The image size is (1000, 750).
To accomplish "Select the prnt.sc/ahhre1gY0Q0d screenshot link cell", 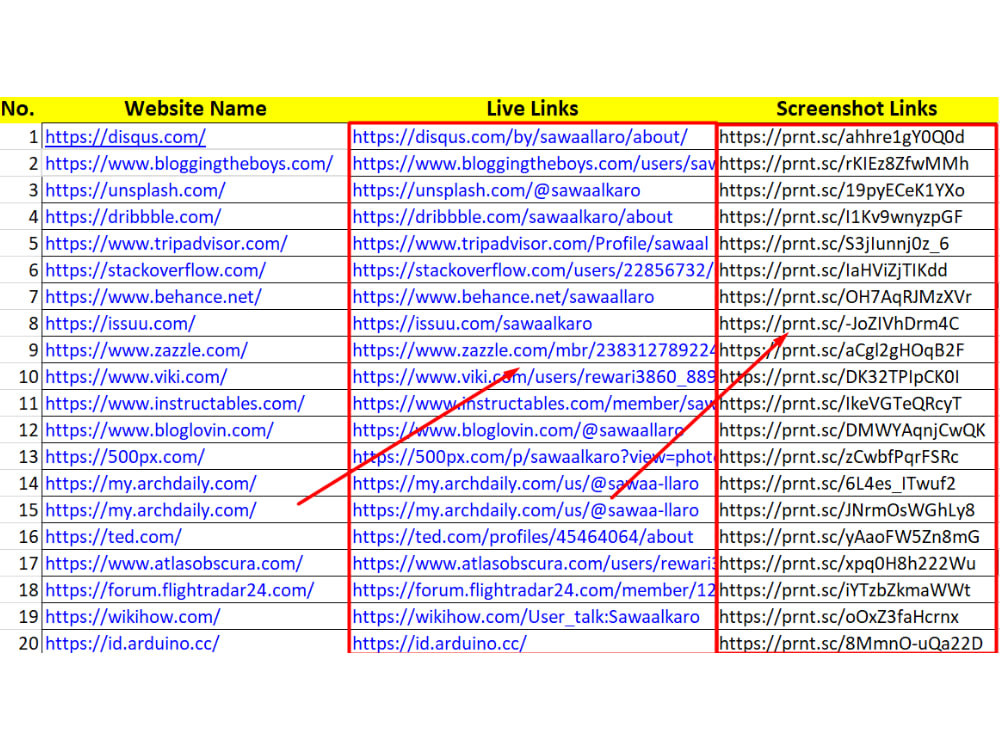I will (857, 137).
